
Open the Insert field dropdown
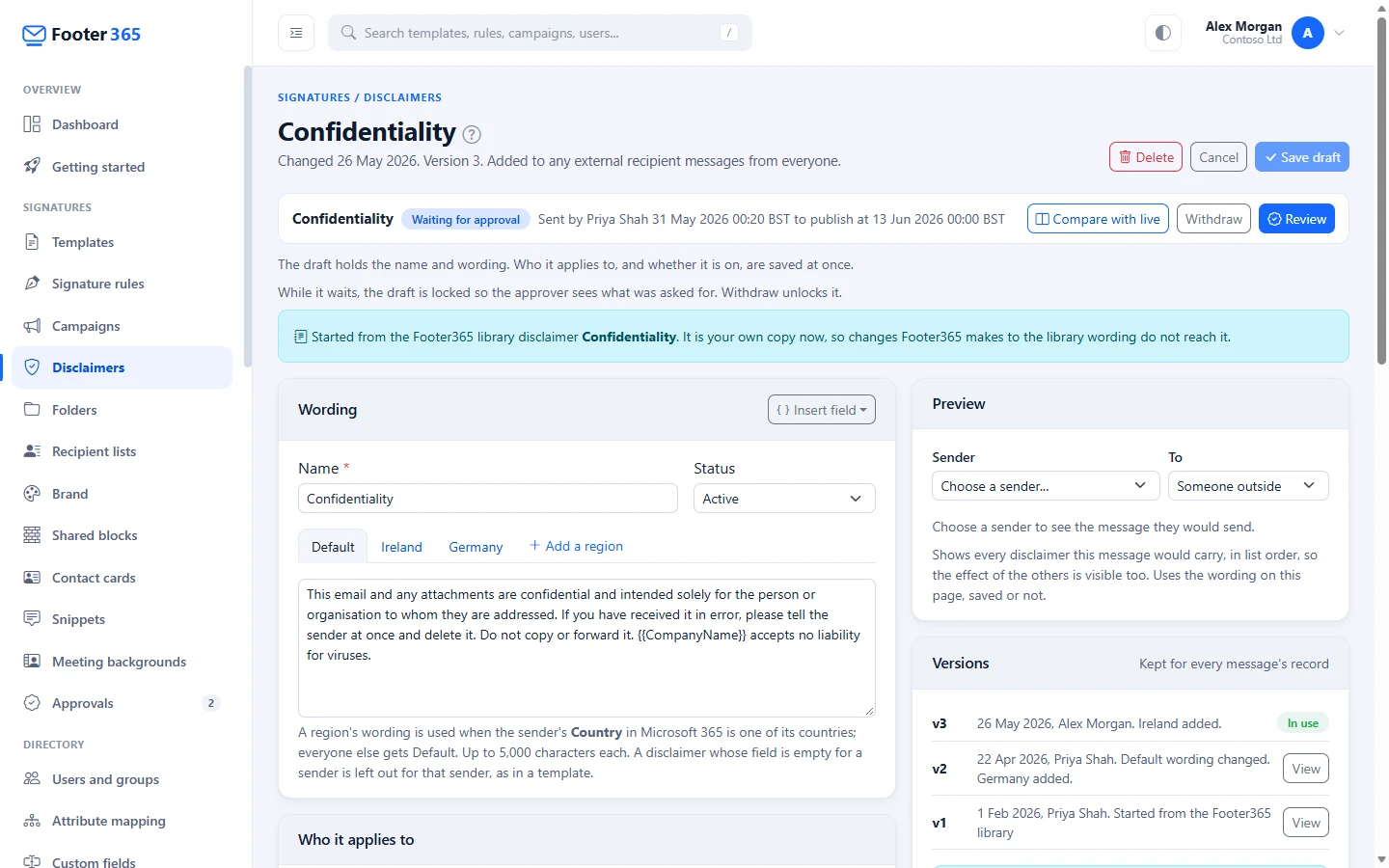822,410
